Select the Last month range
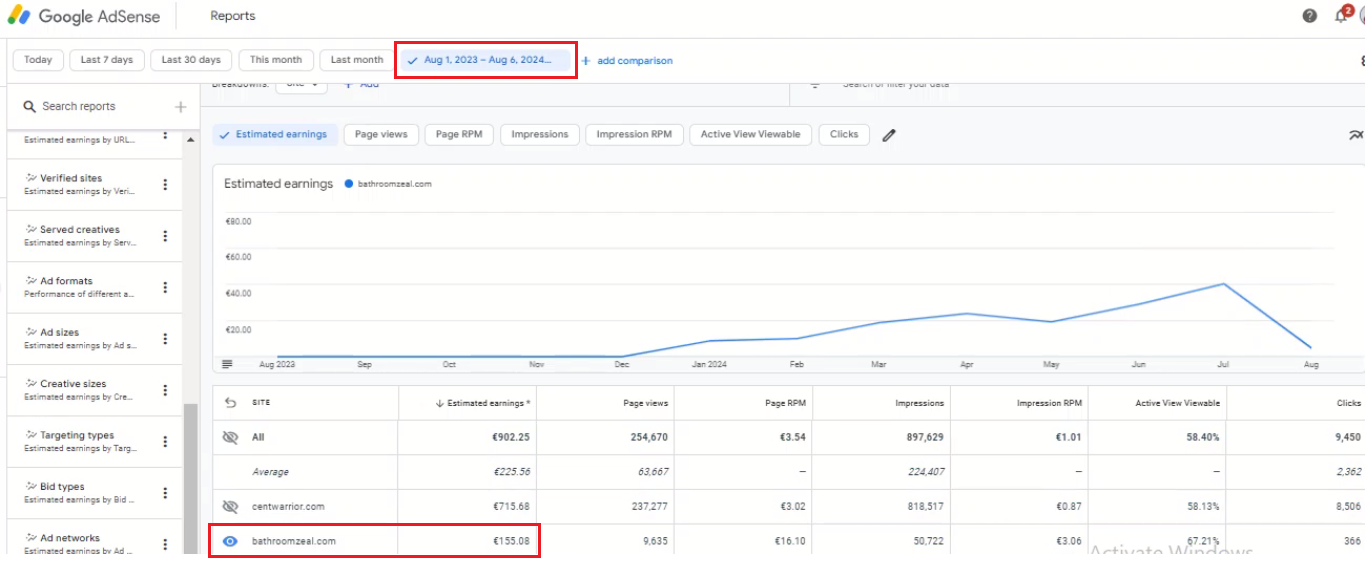The image size is (1365, 568). click(357, 60)
